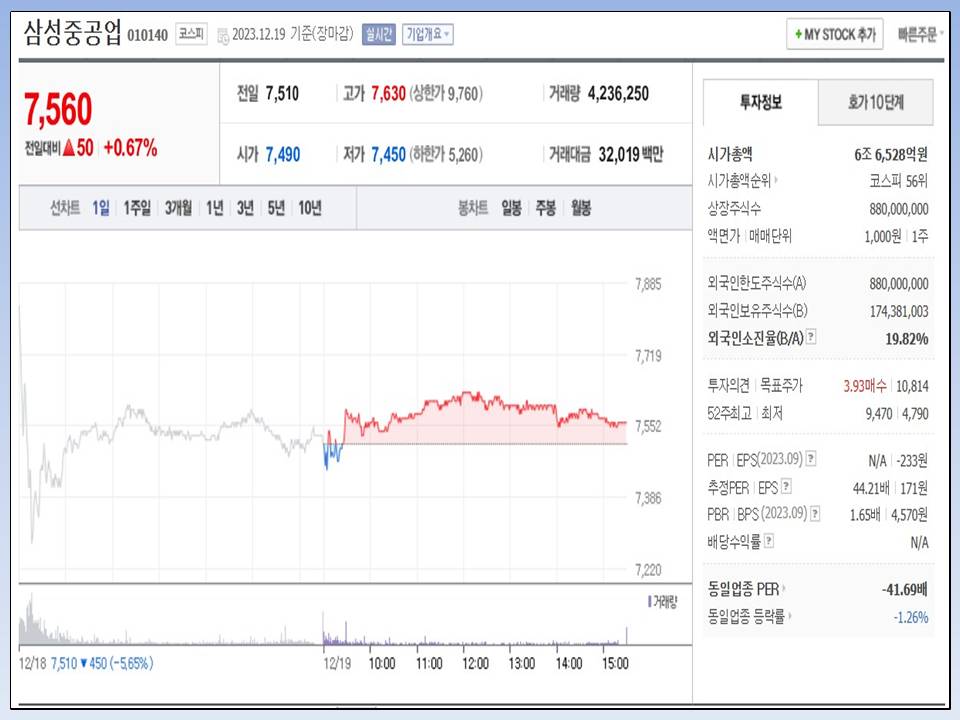
Task: Open help icon next to 배당수익률
Action: pyautogui.click(x=769, y=541)
